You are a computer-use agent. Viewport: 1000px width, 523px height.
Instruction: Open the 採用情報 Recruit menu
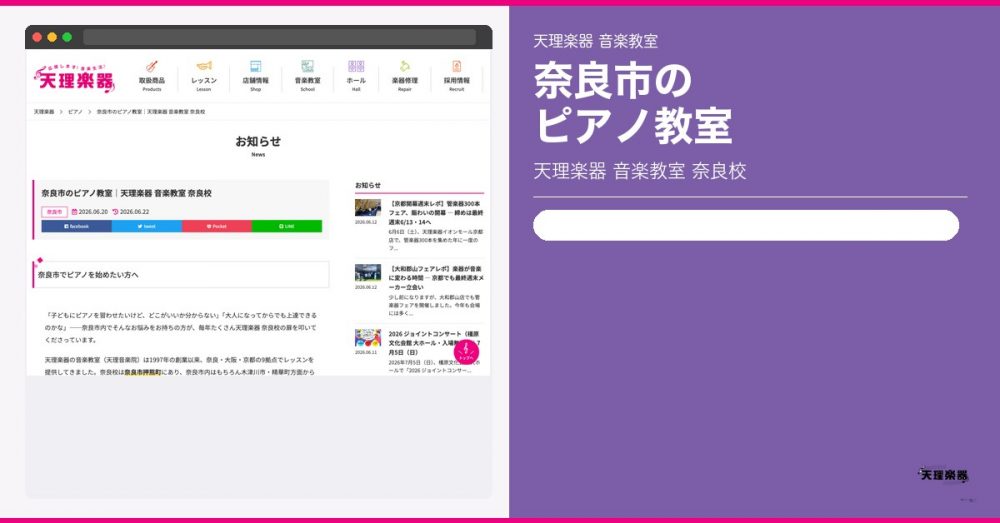[457, 77]
